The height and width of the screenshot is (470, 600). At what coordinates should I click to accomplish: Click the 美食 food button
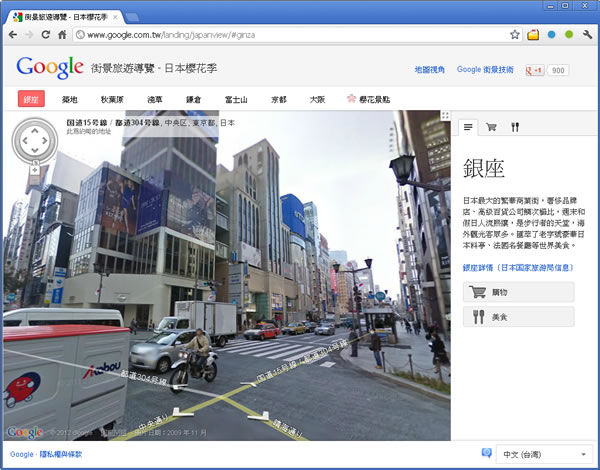coord(519,317)
